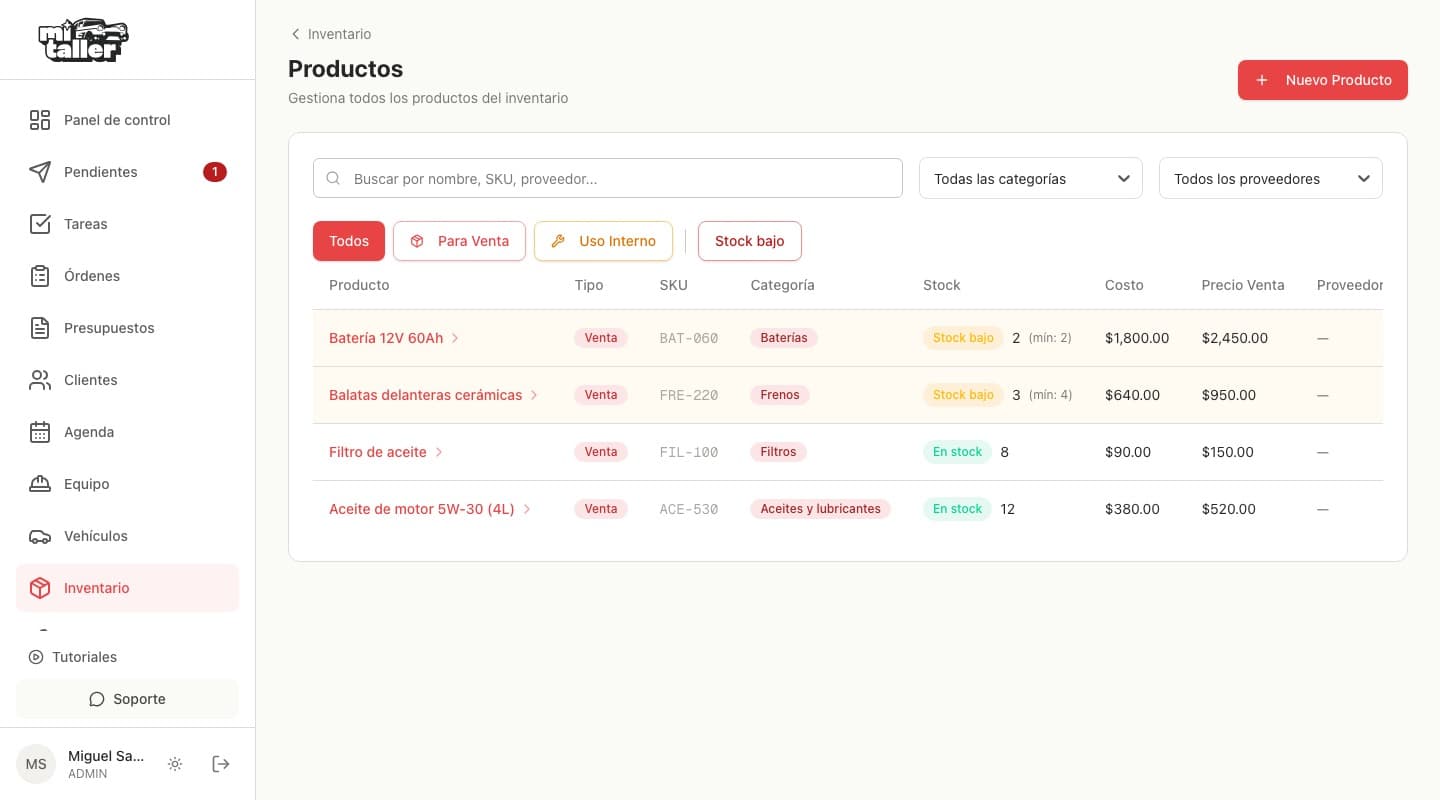Screen dimensions: 1440x800
Task: Click the Agenda calendar icon
Action: click(x=40, y=432)
